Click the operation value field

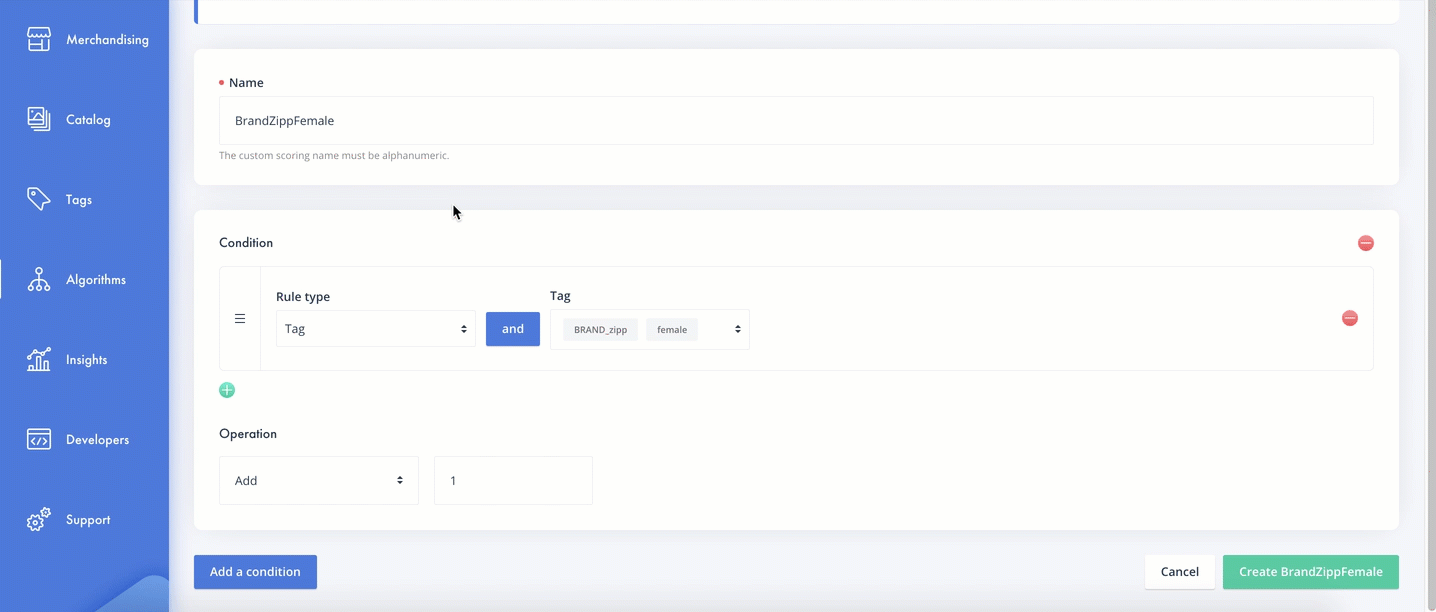pos(513,481)
